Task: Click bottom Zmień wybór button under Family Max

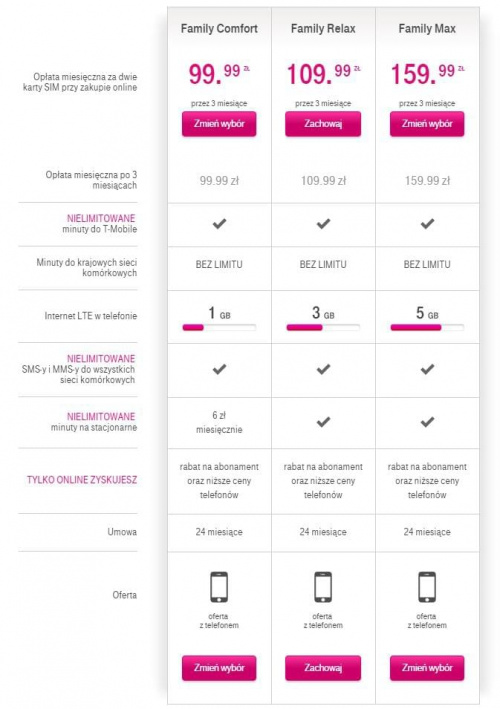Action: coord(427,668)
